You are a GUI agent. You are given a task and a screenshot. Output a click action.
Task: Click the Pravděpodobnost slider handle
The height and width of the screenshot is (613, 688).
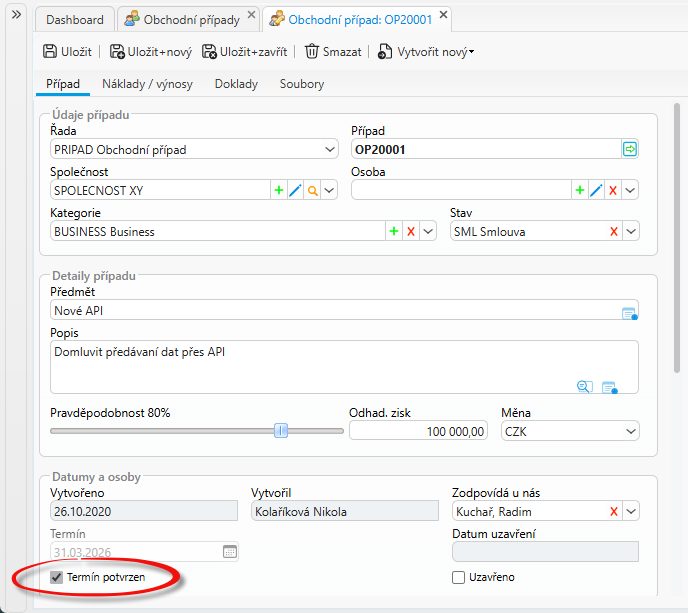coord(281,431)
